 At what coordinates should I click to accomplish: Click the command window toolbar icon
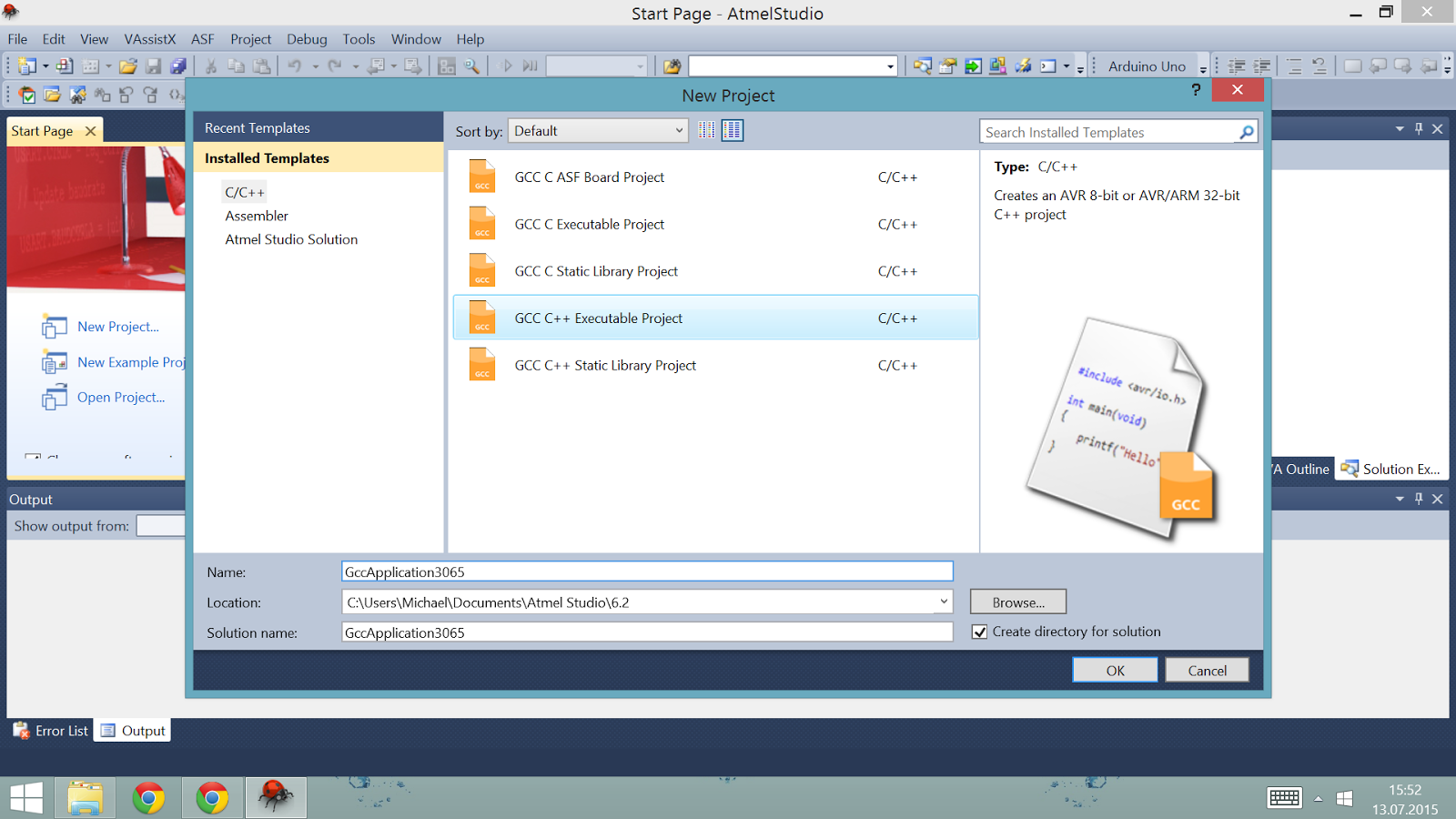pyautogui.click(x=1048, y=66)
